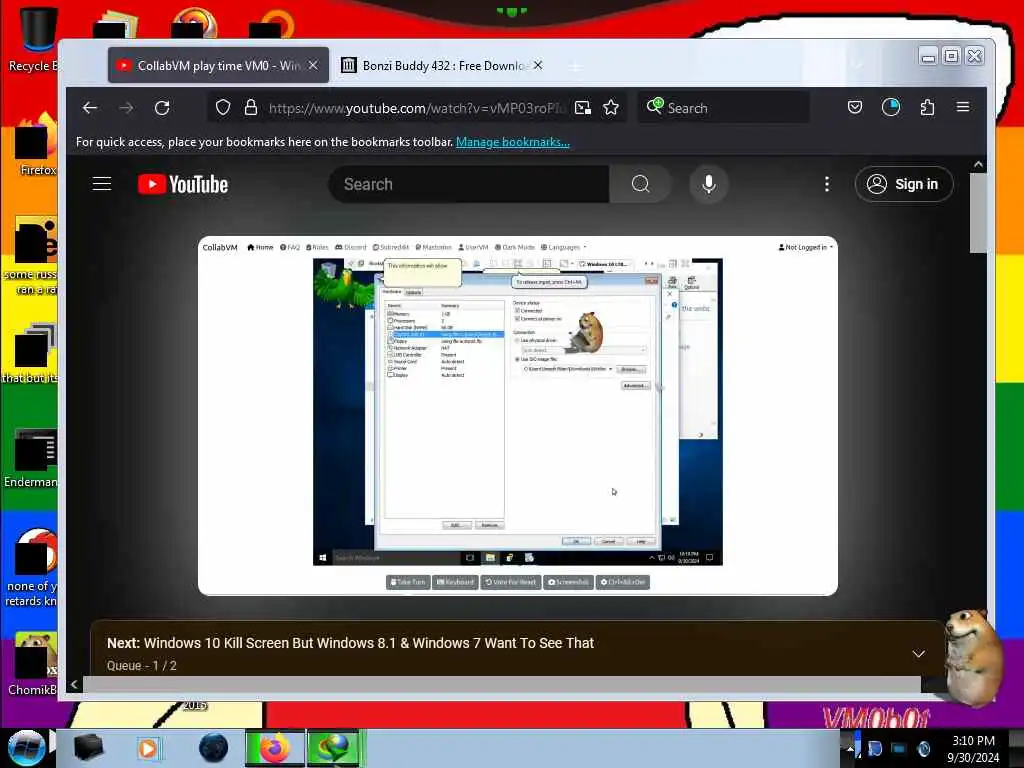Click the site security padlock icon
Viewport: 1024px width, 768px height.
click(x=250, y=107)
